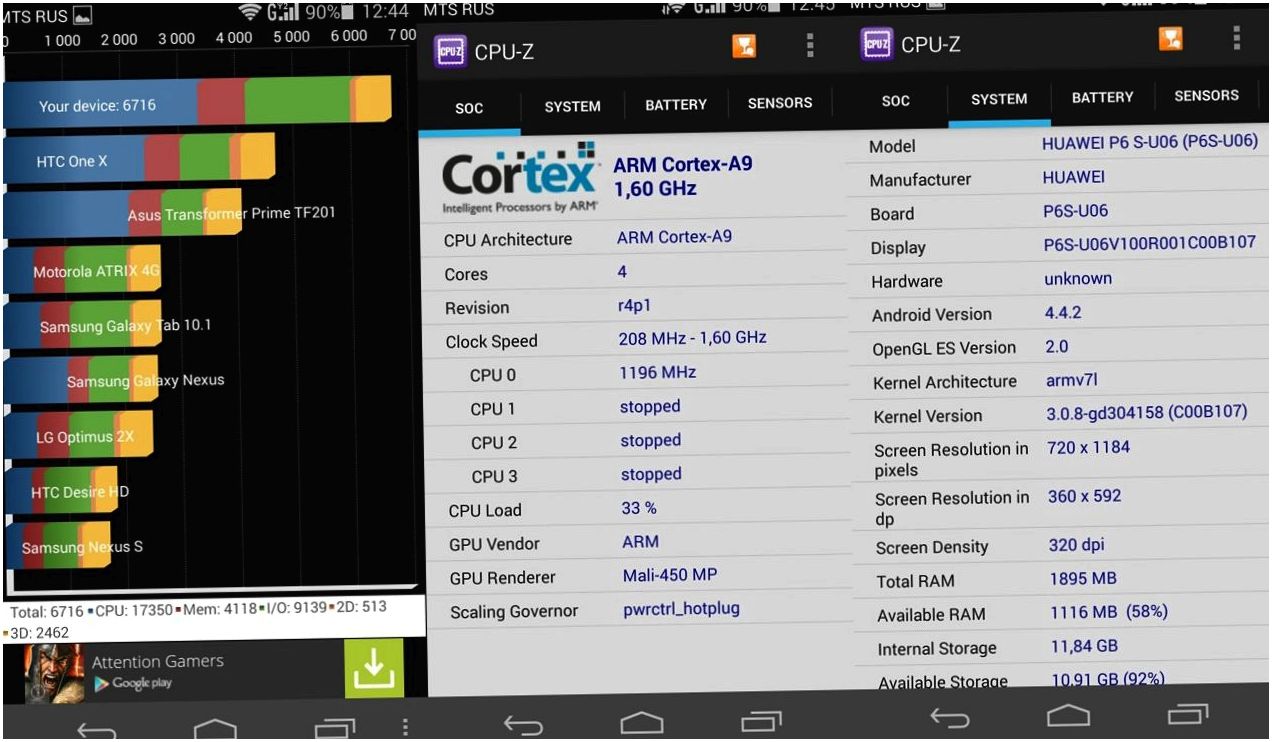
Task: Tap the CPU-Z logo in middle screen
Action: click(x=450, y=51)
